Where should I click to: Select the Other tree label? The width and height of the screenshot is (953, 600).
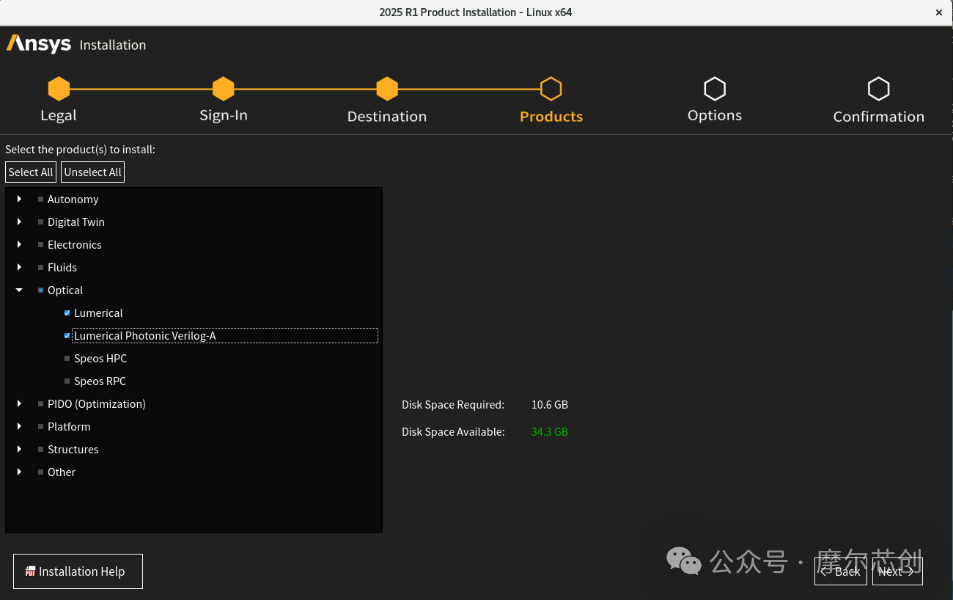[x=61, y=472]
